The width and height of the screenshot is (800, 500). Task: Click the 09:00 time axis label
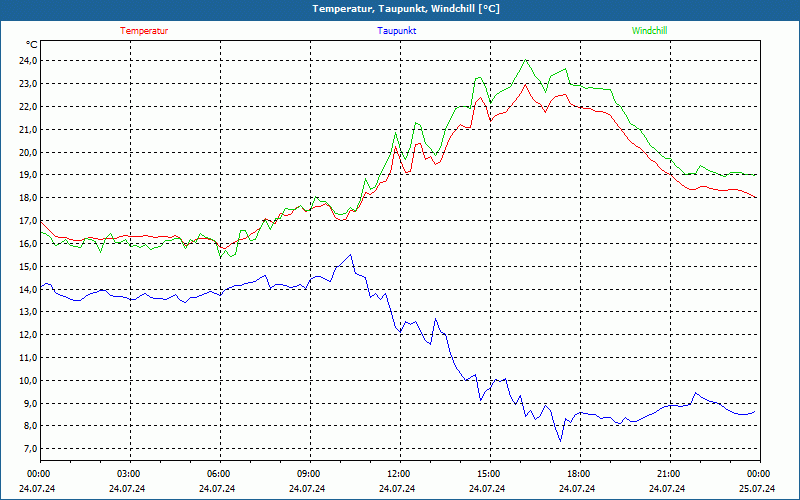(x=309, y=474)
